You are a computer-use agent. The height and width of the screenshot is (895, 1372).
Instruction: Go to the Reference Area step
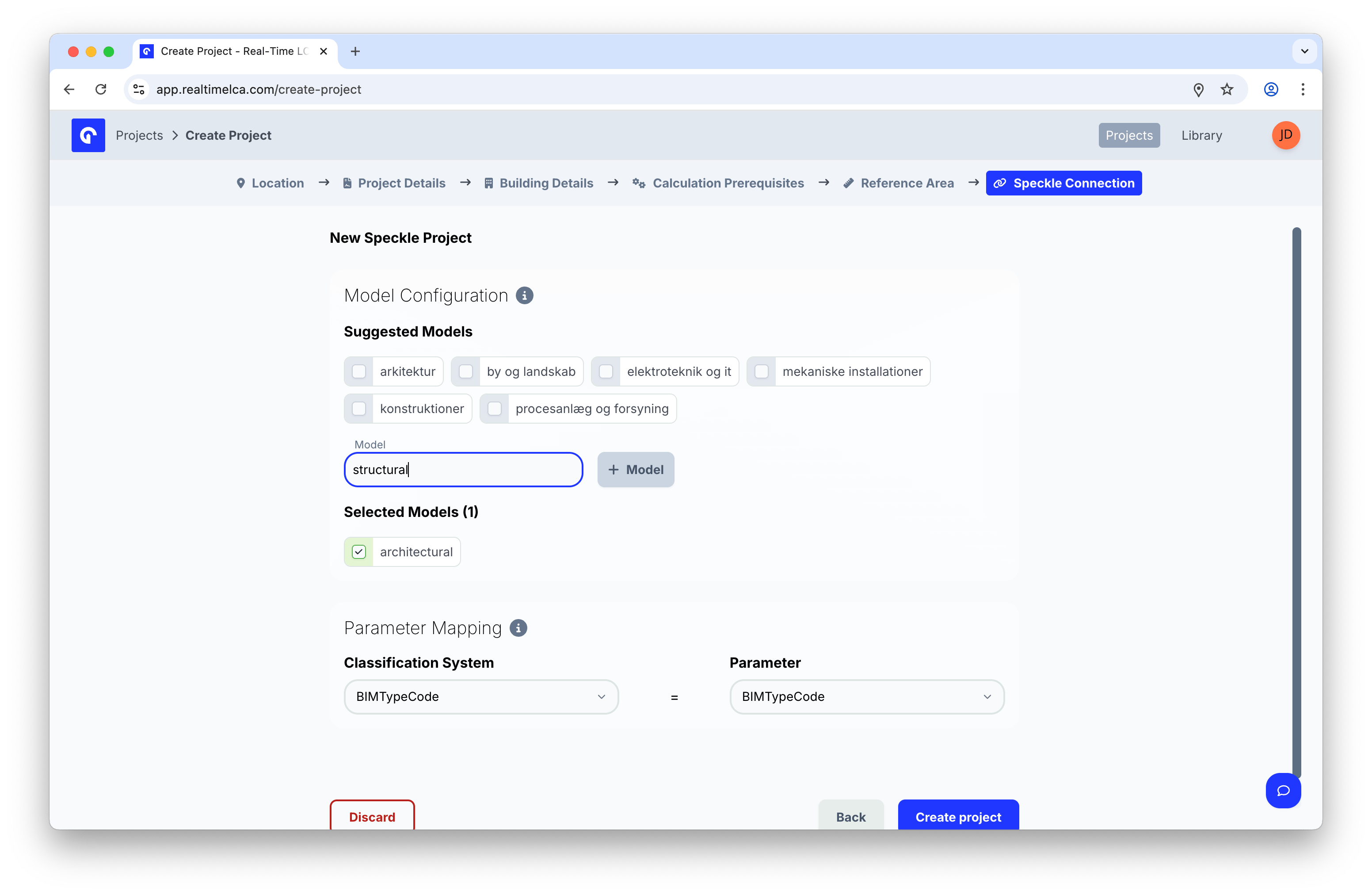[x=898, y=184]
